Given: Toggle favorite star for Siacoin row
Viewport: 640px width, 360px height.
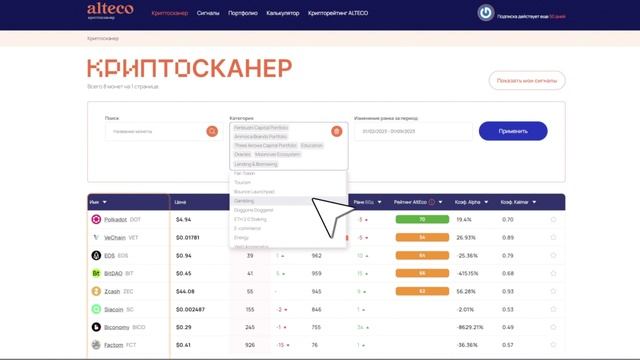Looking at the screenshot, I should click(x=553, y=309).
